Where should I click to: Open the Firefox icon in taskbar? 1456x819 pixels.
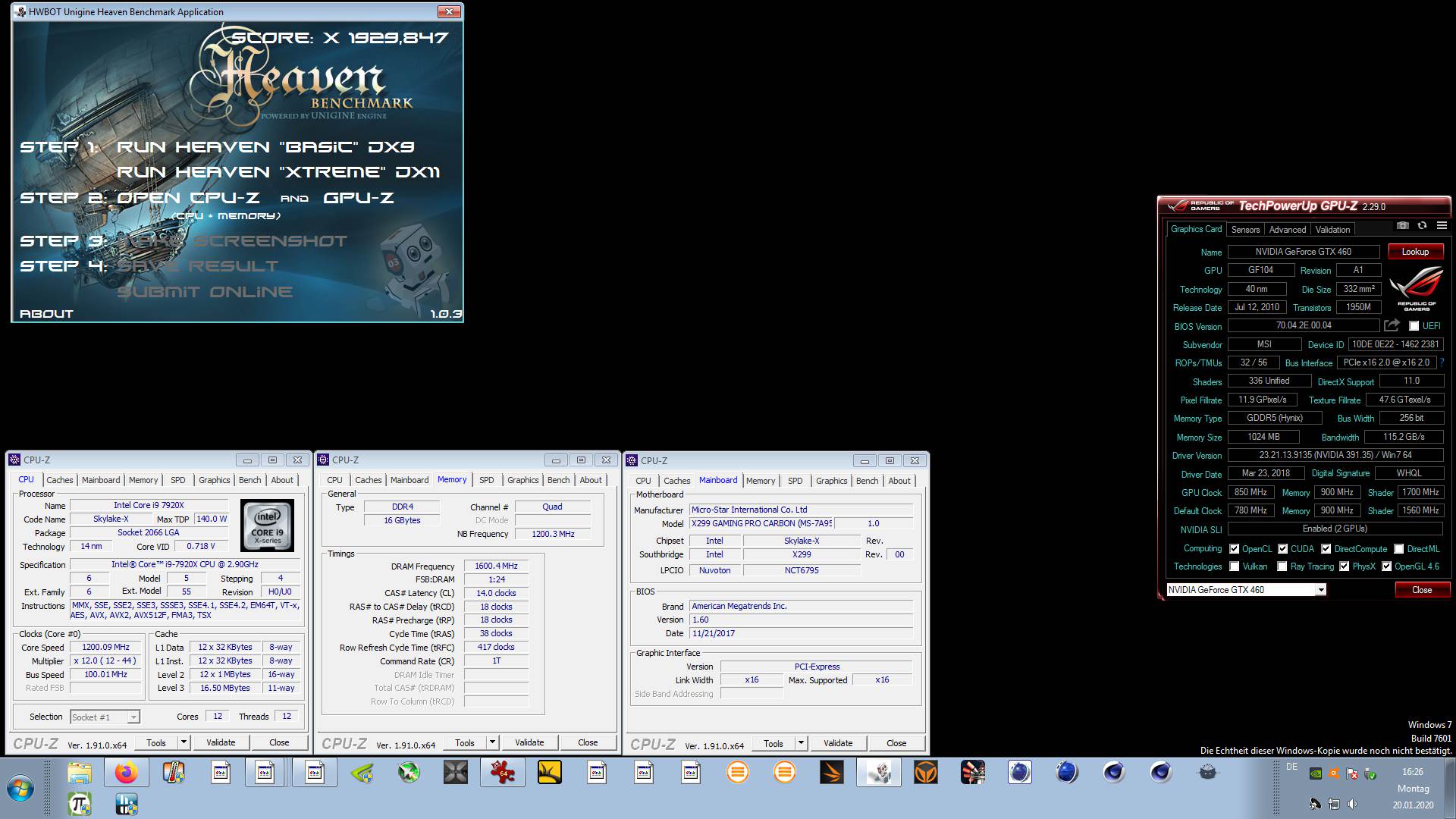click(x=127, y=773)
